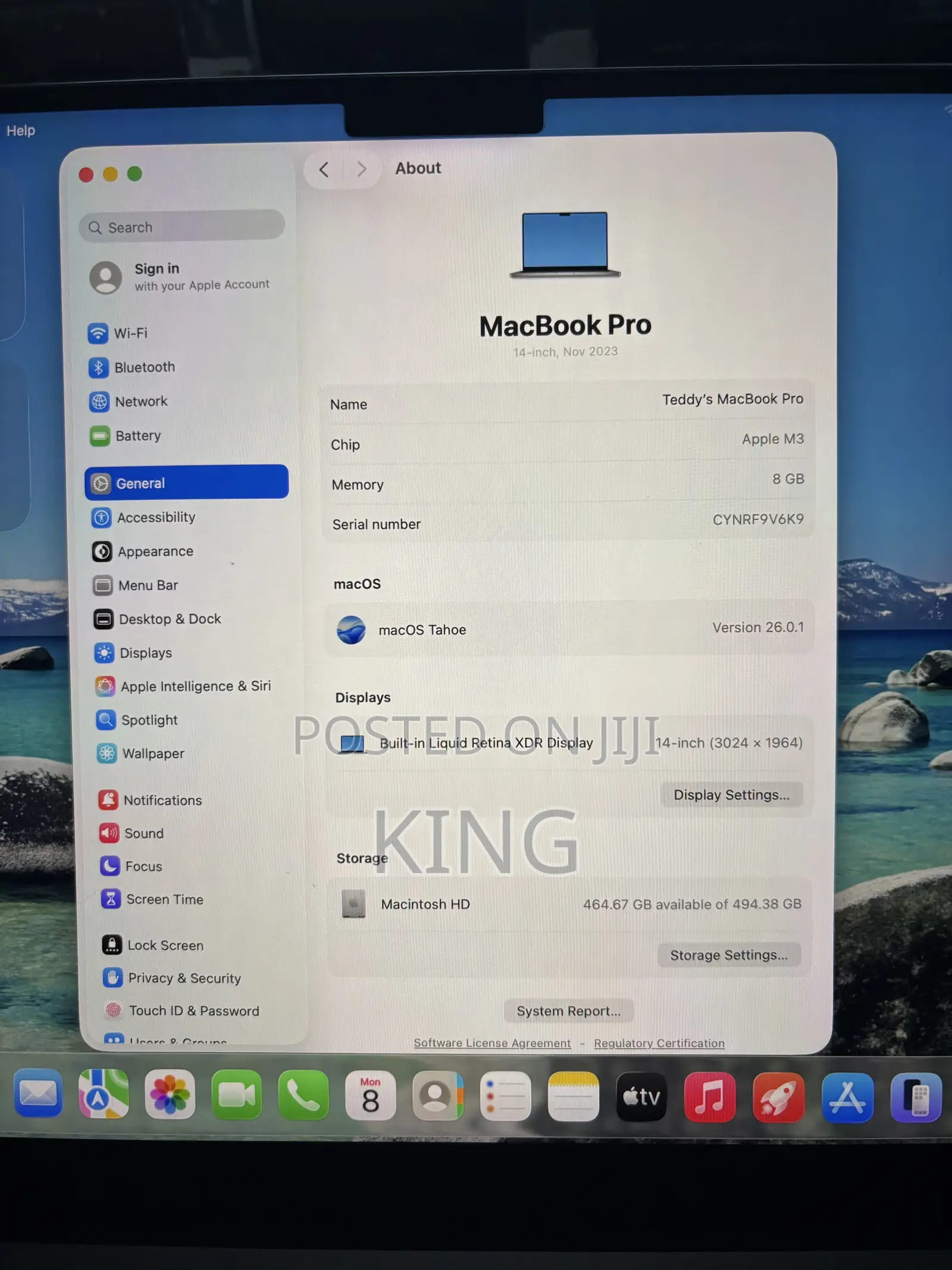The height and width of the screenshot is (1270, 952).
Task: Click the Built-in Liquid Retina XDR Display row
Action: pos(570,743)
